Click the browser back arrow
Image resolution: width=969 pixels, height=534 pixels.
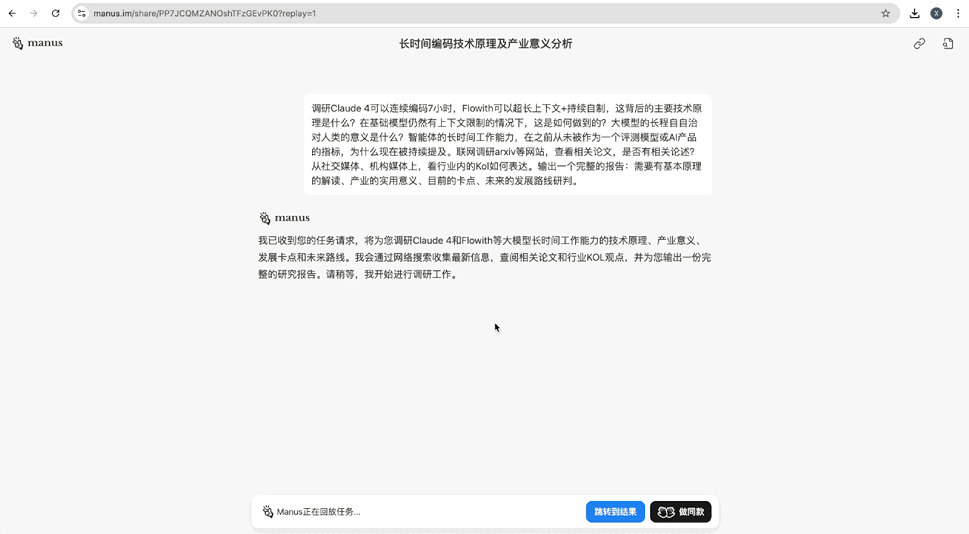coord(12,13)
